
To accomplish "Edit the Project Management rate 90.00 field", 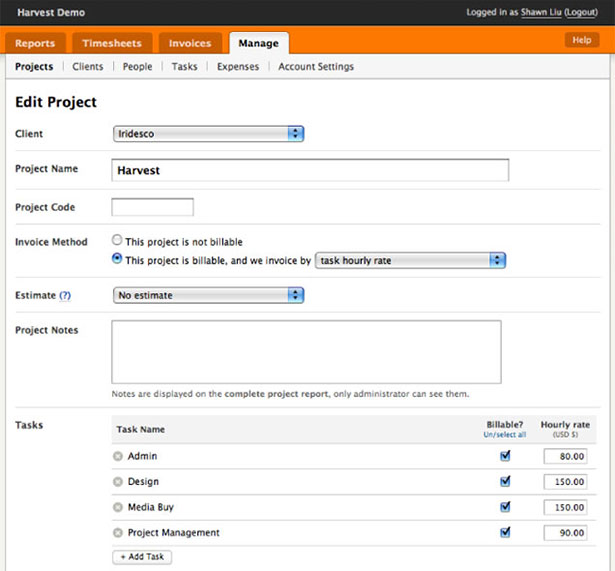I will 565,533.
